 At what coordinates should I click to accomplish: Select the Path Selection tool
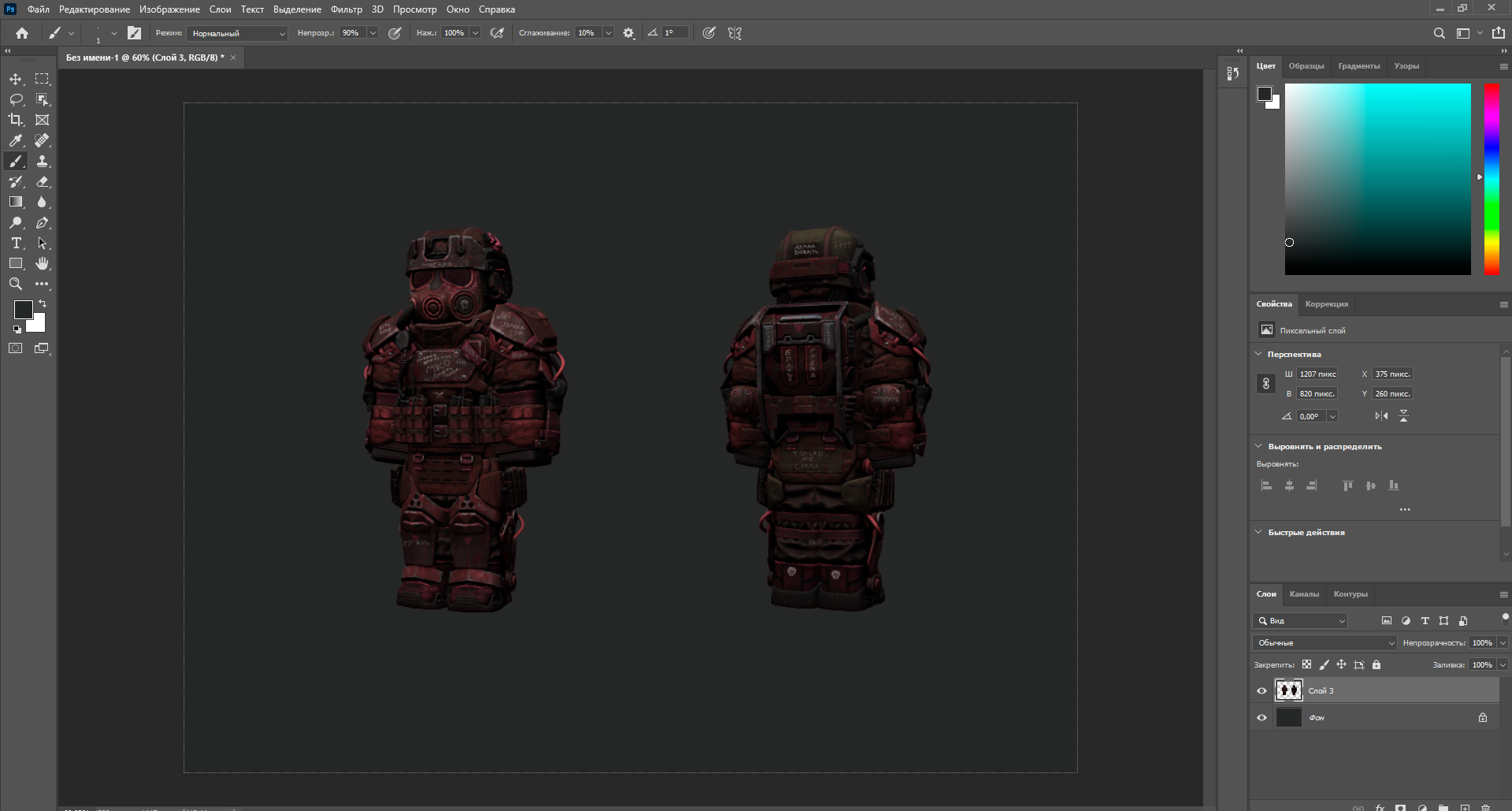(43, 243)
